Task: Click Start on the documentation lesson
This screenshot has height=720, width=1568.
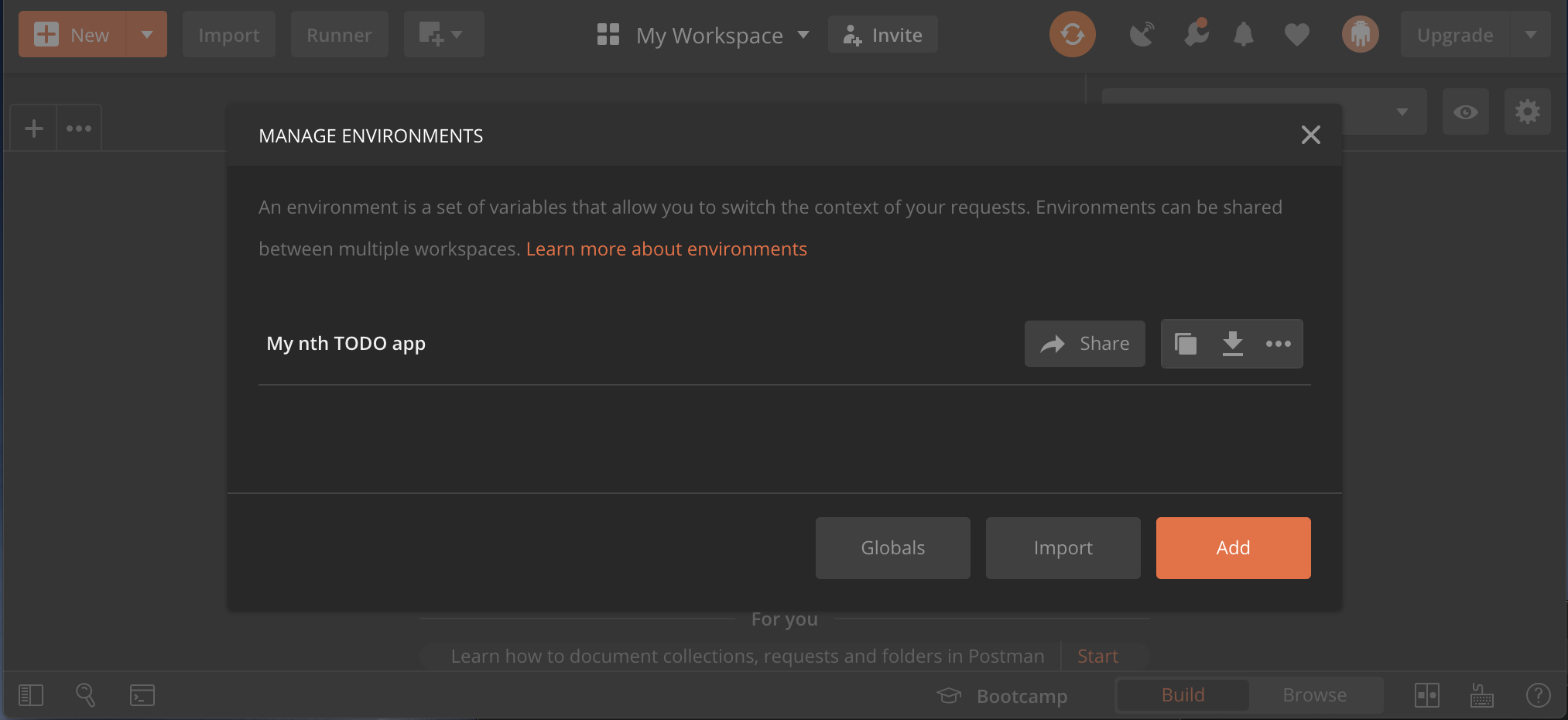Action: tap(1097, 657)
